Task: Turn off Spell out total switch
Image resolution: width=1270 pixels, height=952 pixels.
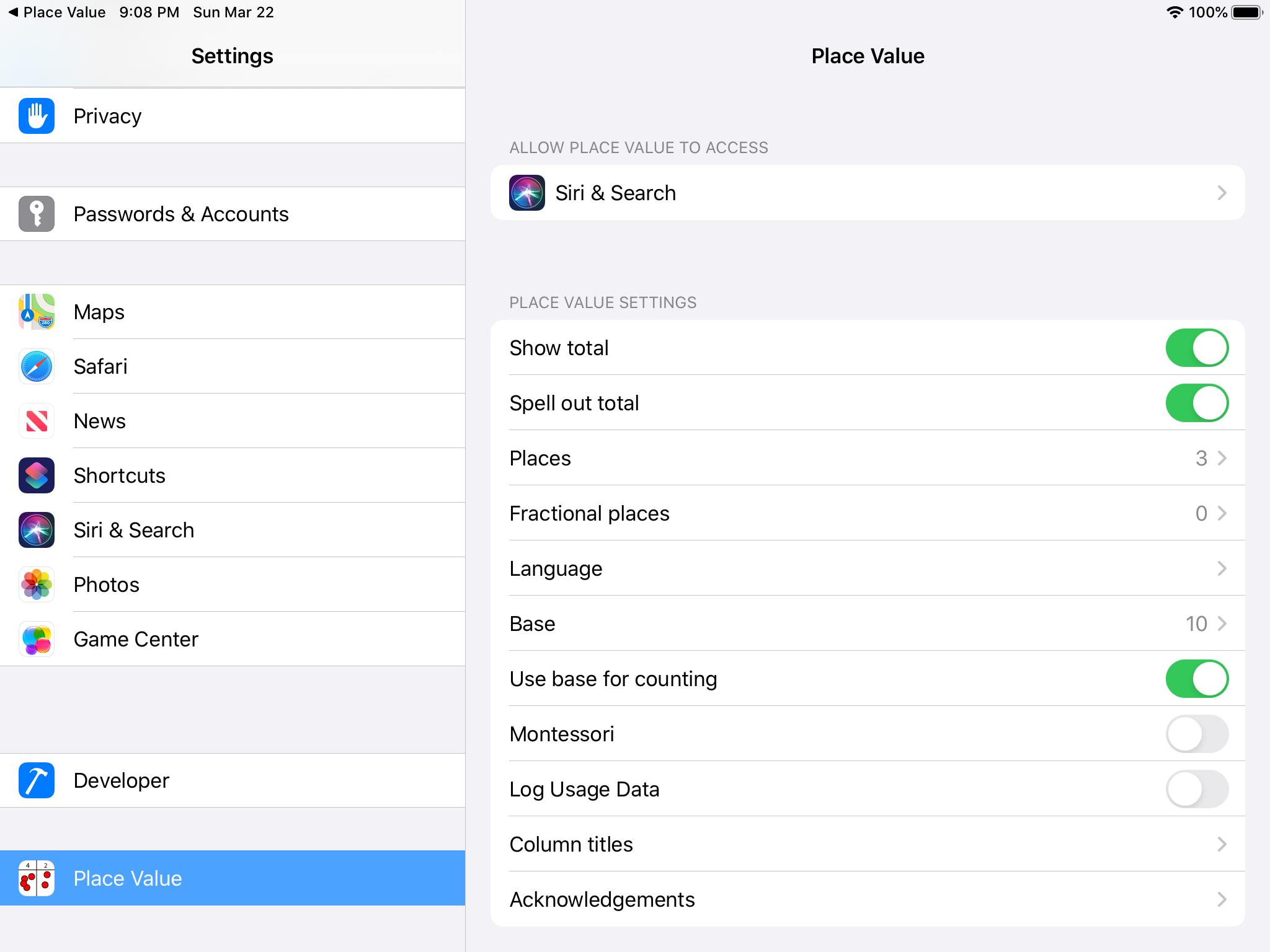Action: coord(1197,403)
